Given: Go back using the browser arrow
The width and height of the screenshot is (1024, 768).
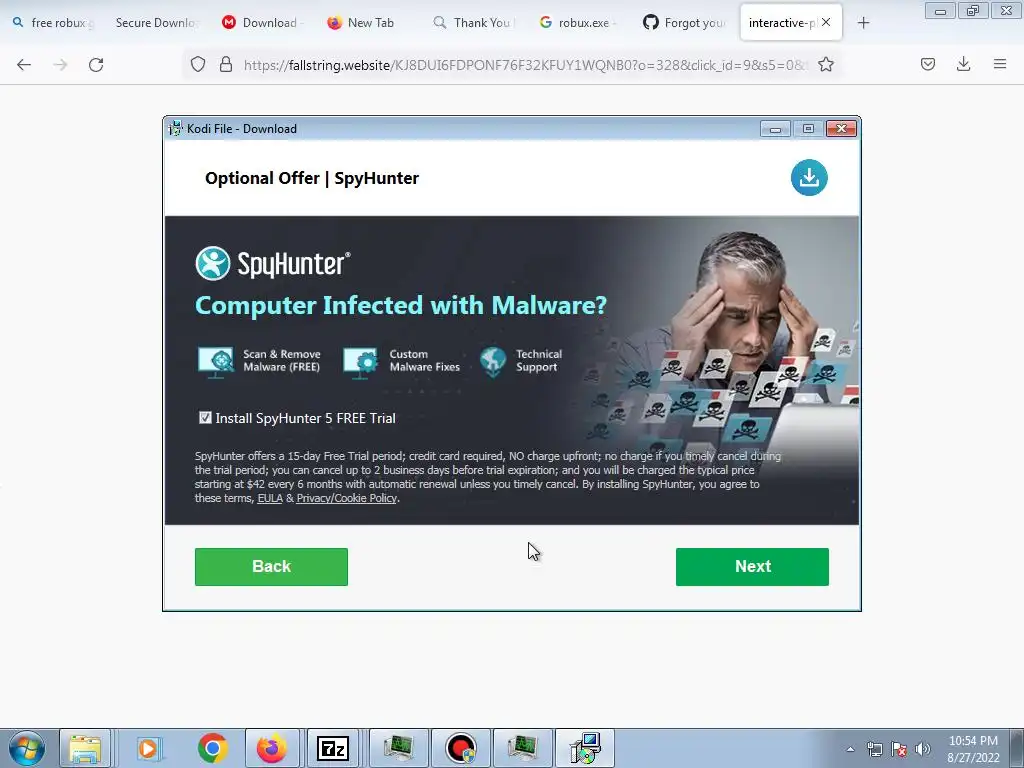Looking at the screenshot, I should [24, 65].
